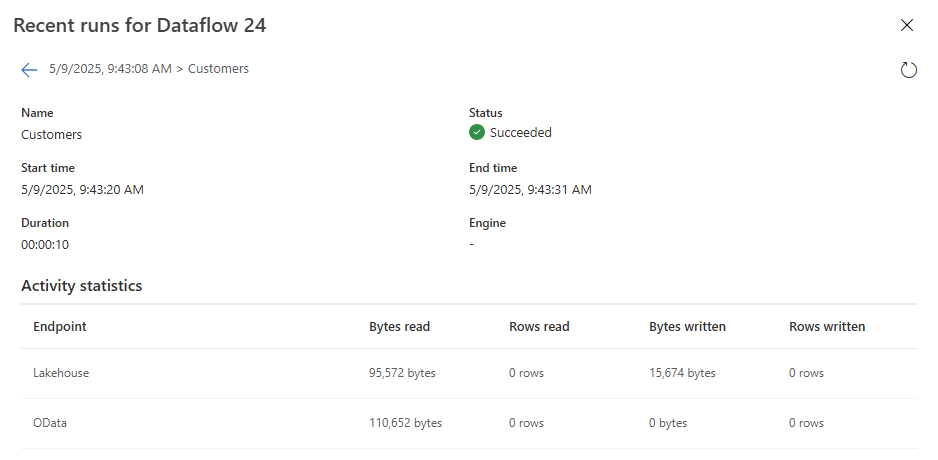Click the Rows written column header
Image resolution: width=938 pixels, height=460 pixels.
(x=827, y=327)
